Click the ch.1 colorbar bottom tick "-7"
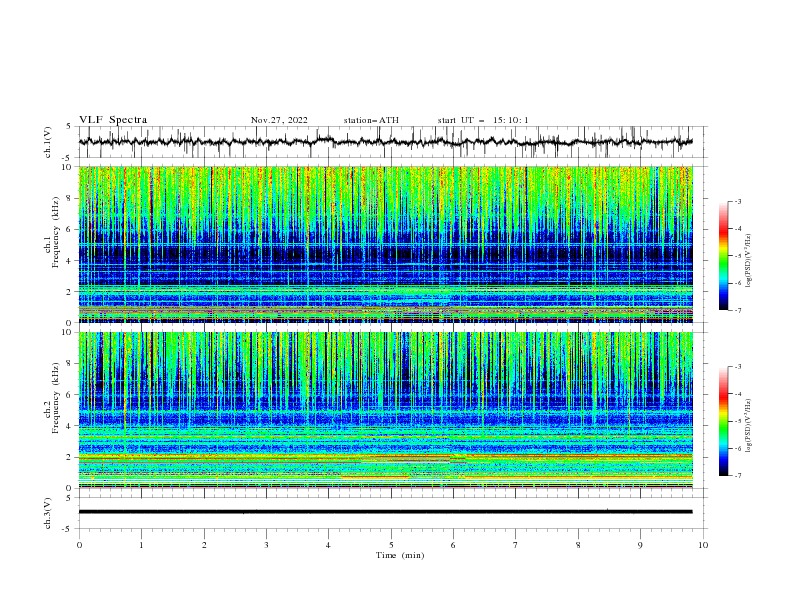Viewport: 792px width, 612px height. click(x=737, y=310)
